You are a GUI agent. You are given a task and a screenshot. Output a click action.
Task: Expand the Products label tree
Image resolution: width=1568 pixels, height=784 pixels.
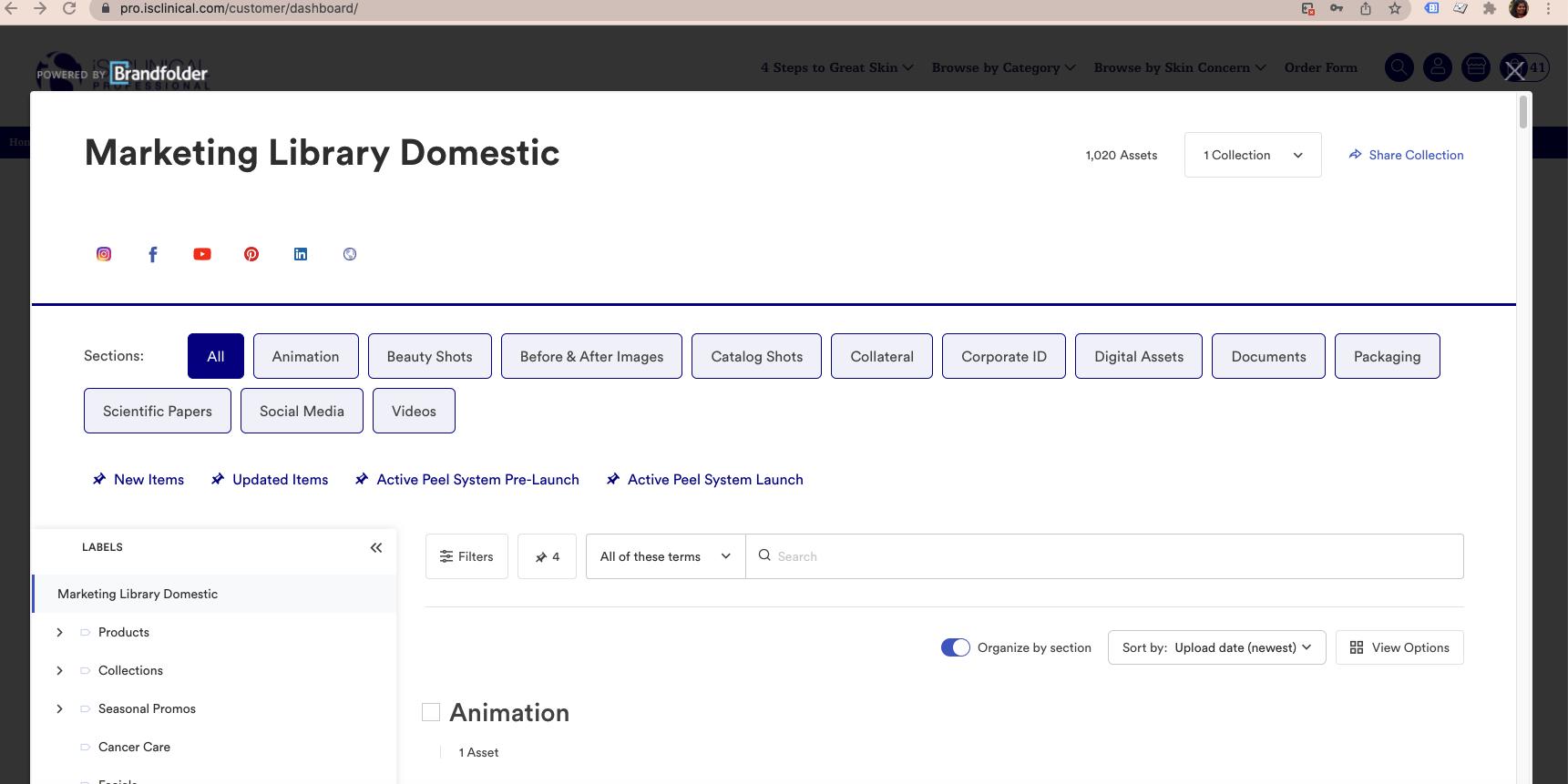click(x=60, y=632)
